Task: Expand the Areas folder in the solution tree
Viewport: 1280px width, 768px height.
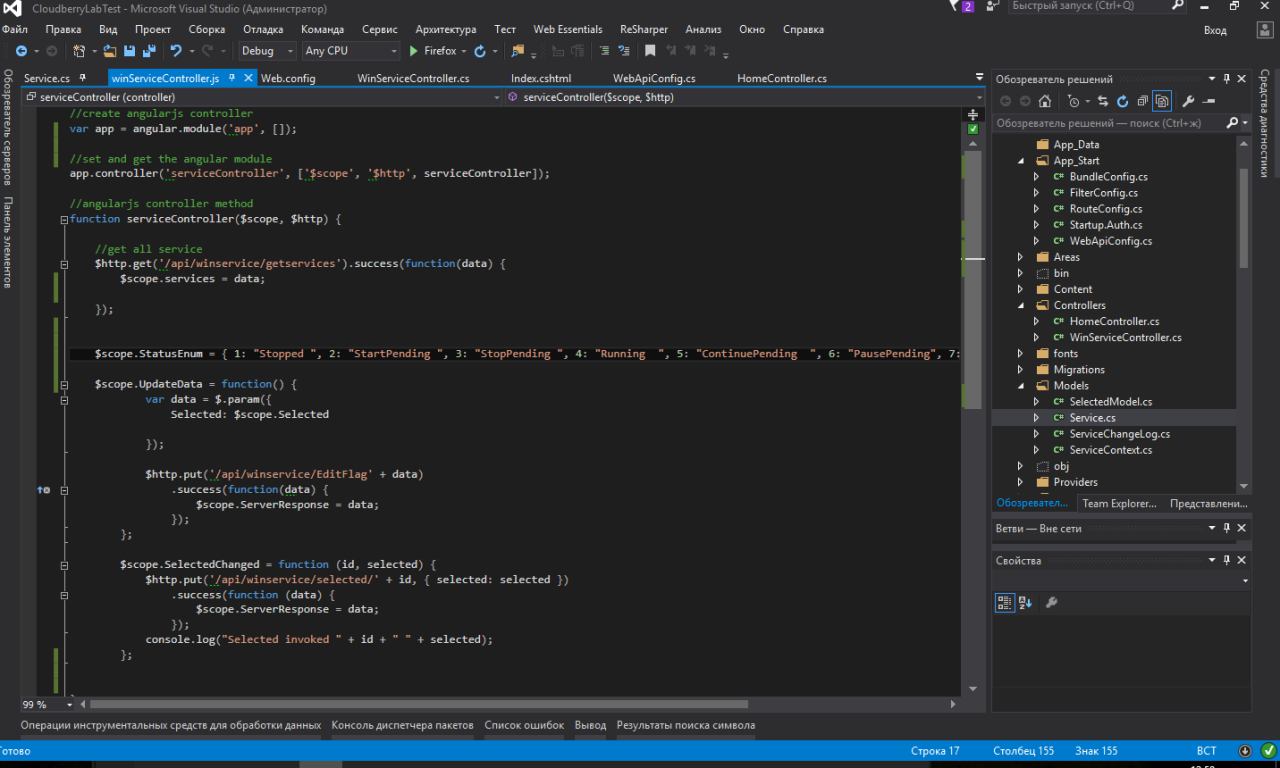Action: (1020, 257)
